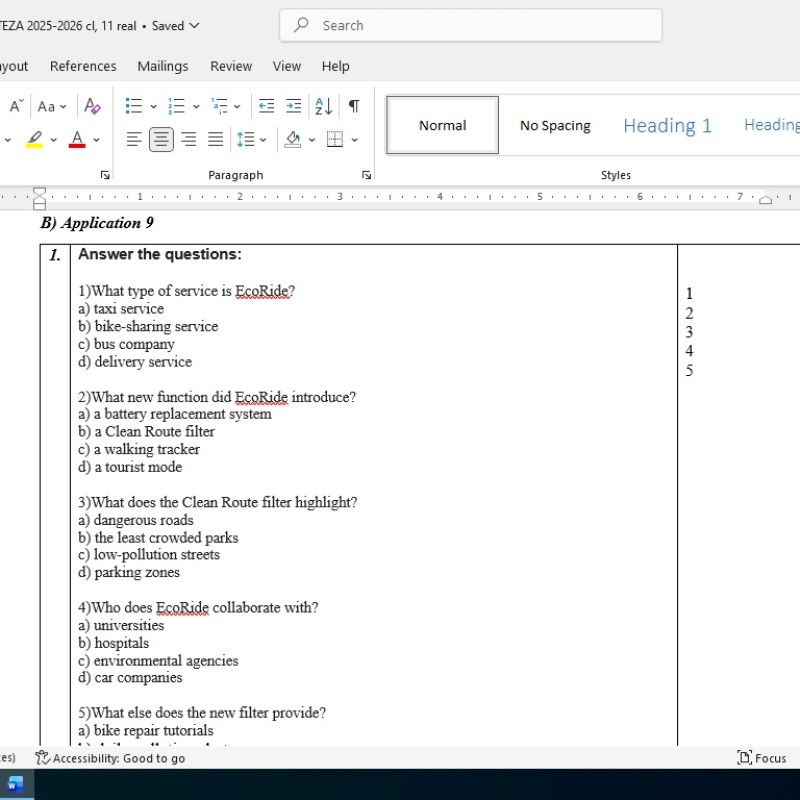Select the Bullets list icon
The height and width of the screenshot is (800, 800).
coord(134,106)
